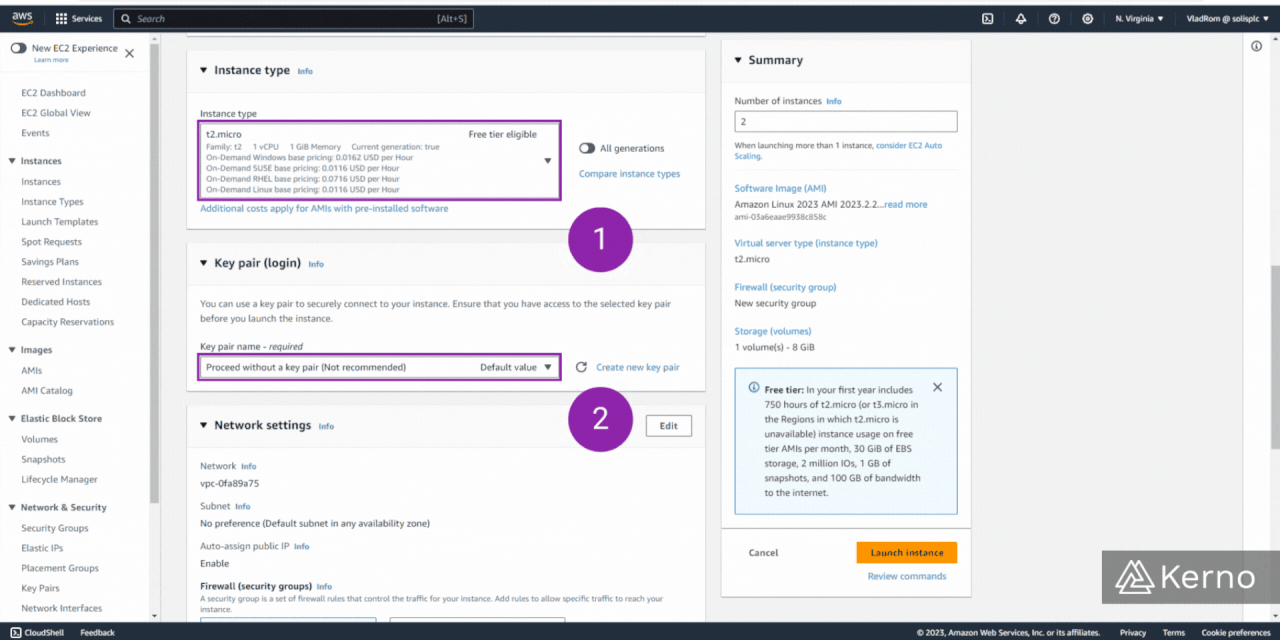The image size is (1280, 640).
Task: Collapse the Instance type section
Action: tap(203, 70)
